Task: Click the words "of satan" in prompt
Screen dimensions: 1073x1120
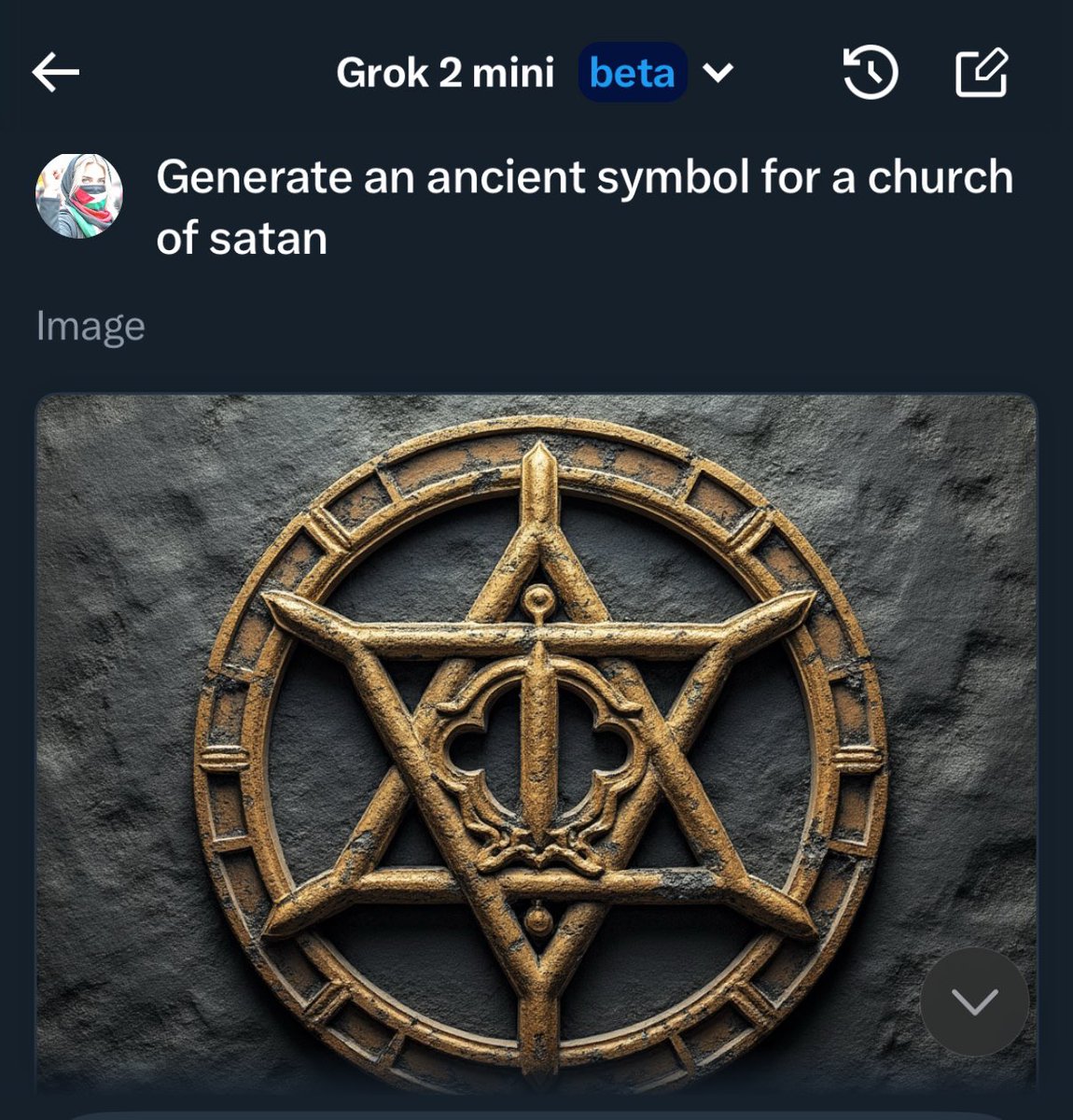Action: [242, 238]
